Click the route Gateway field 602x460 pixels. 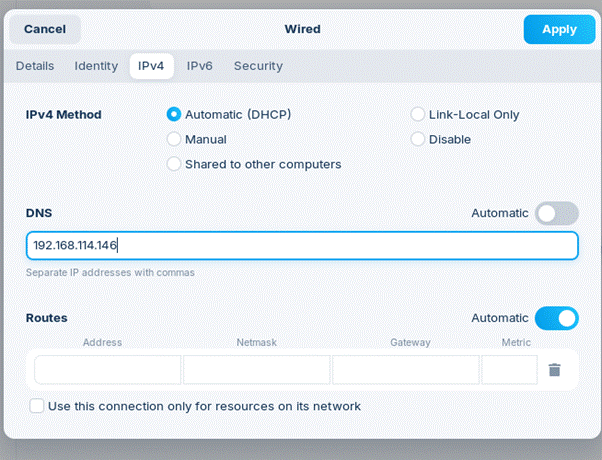(405, 370)
